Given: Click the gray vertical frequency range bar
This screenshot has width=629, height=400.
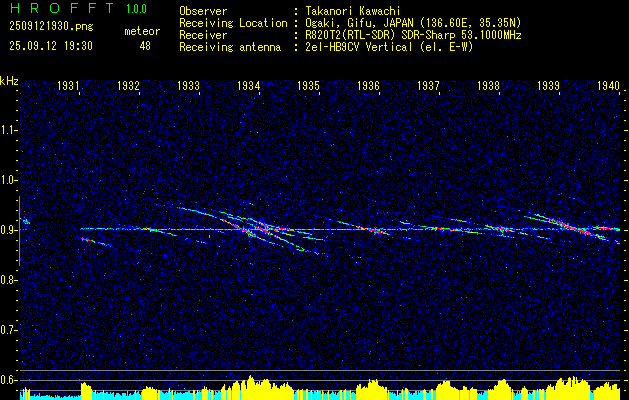Looking at the screenshot, I should coord(19,231).
